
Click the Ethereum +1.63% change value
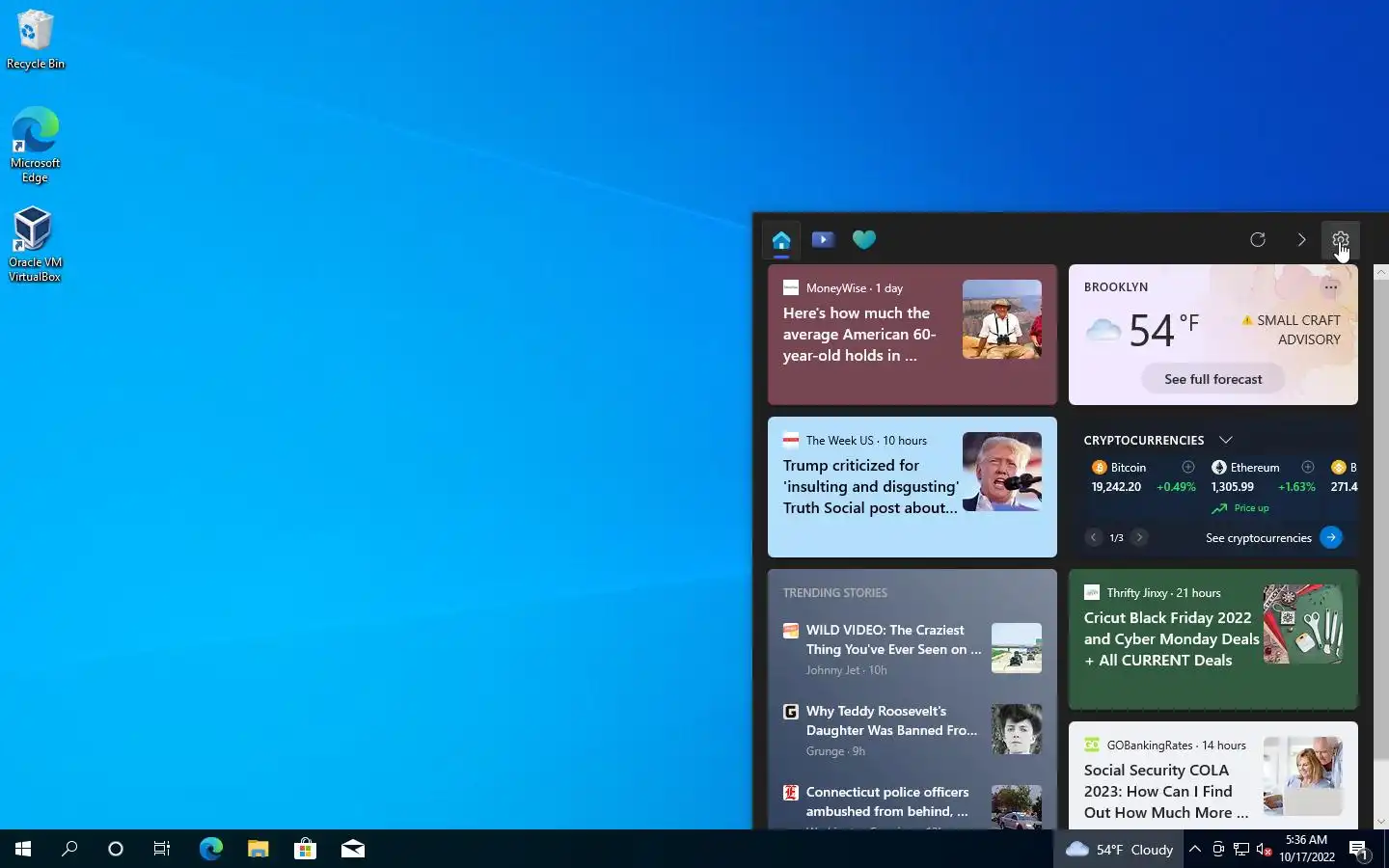pyautogui.click(x=1296, y=487)
